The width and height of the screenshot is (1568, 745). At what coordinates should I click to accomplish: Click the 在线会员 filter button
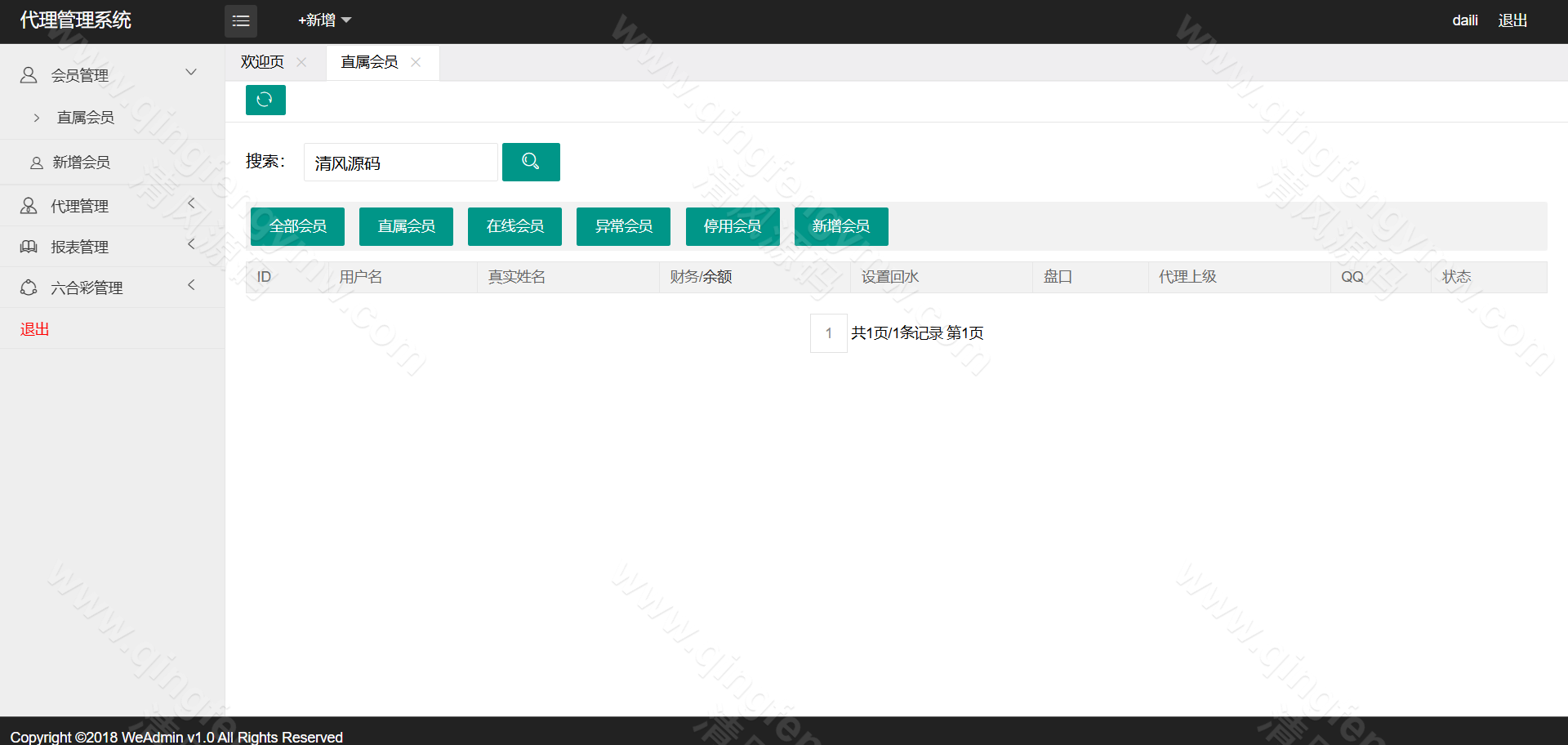514,226
